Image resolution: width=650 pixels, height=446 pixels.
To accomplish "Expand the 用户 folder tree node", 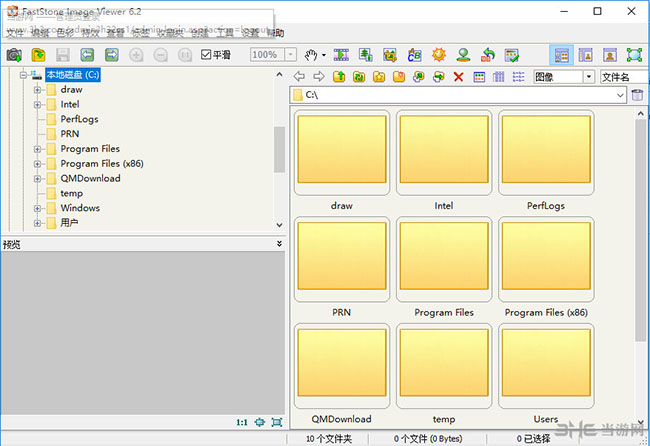I will click(x=37, y=223).
